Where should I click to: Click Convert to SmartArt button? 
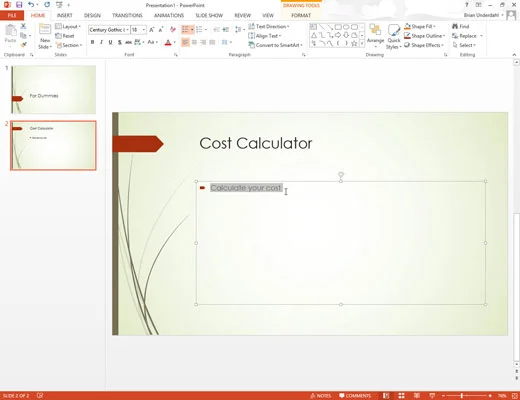coord(276,45)
